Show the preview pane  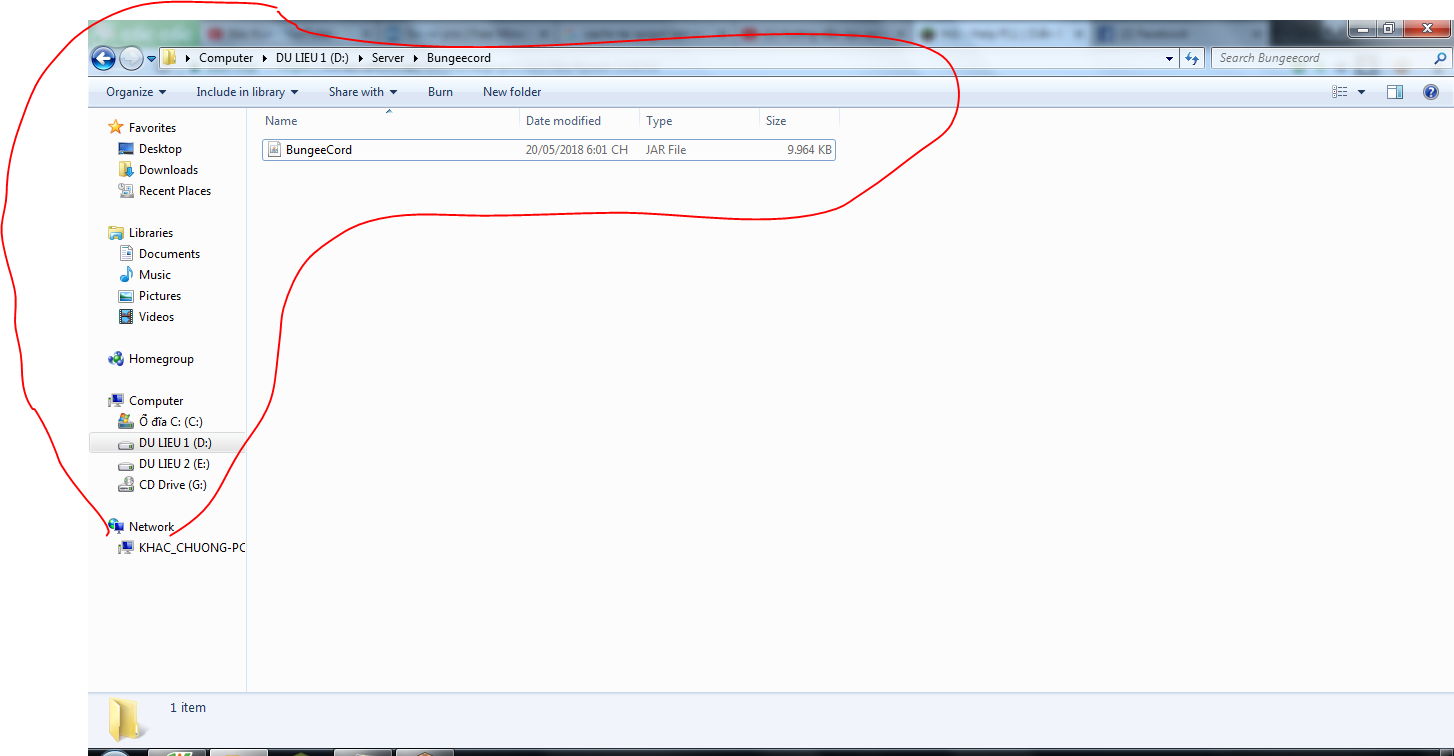pos(1395,92)
